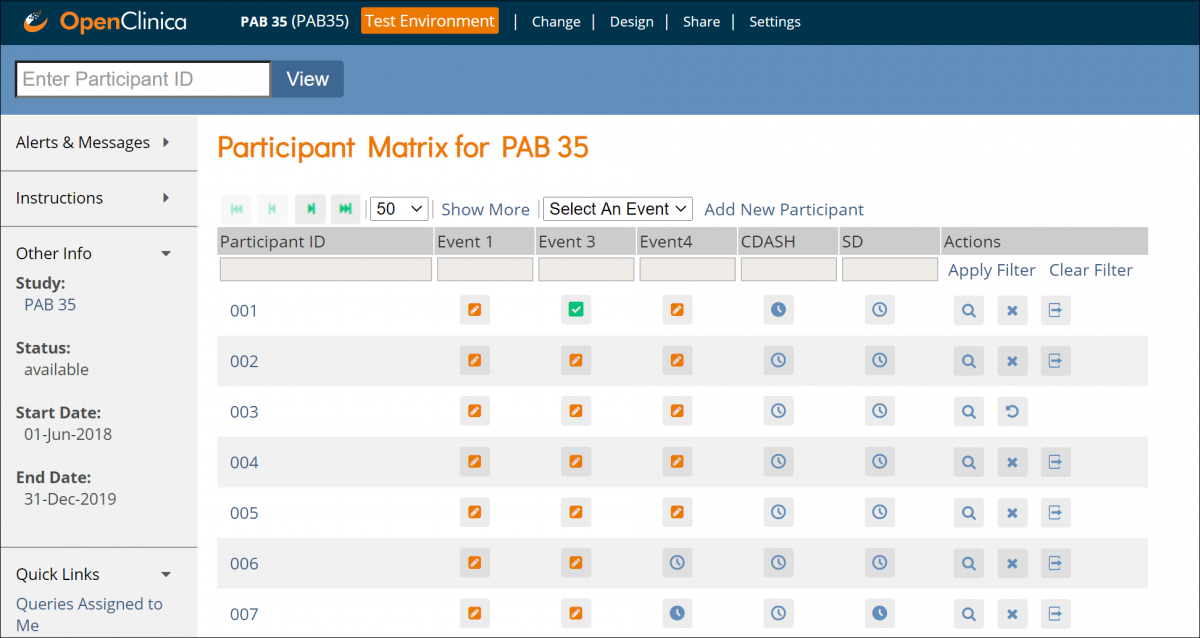Click SD clock icon for participant 004
Screen dimensions: 1200x638
[879, 462]
